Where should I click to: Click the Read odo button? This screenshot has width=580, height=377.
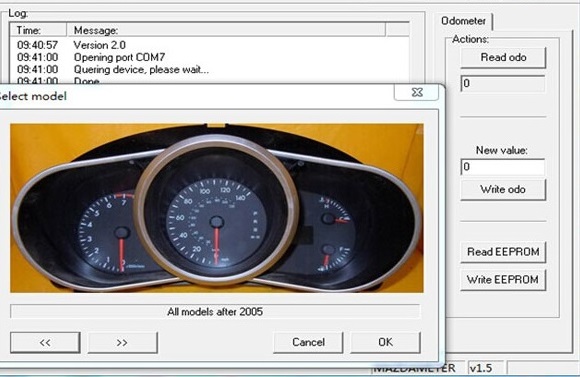(x=503, y=58)
